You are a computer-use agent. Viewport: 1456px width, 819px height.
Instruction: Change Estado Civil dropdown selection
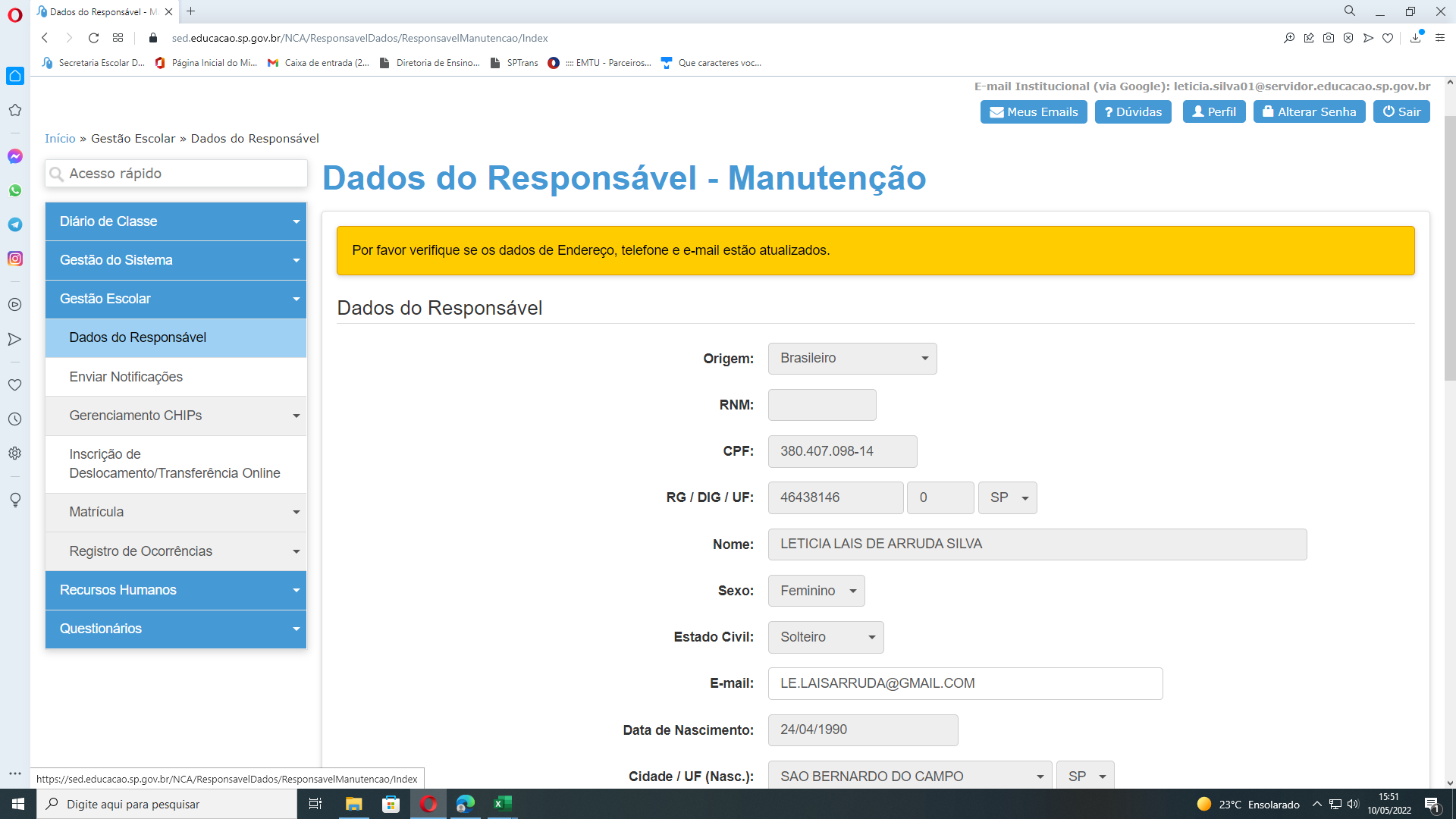(x=826, y=637)
